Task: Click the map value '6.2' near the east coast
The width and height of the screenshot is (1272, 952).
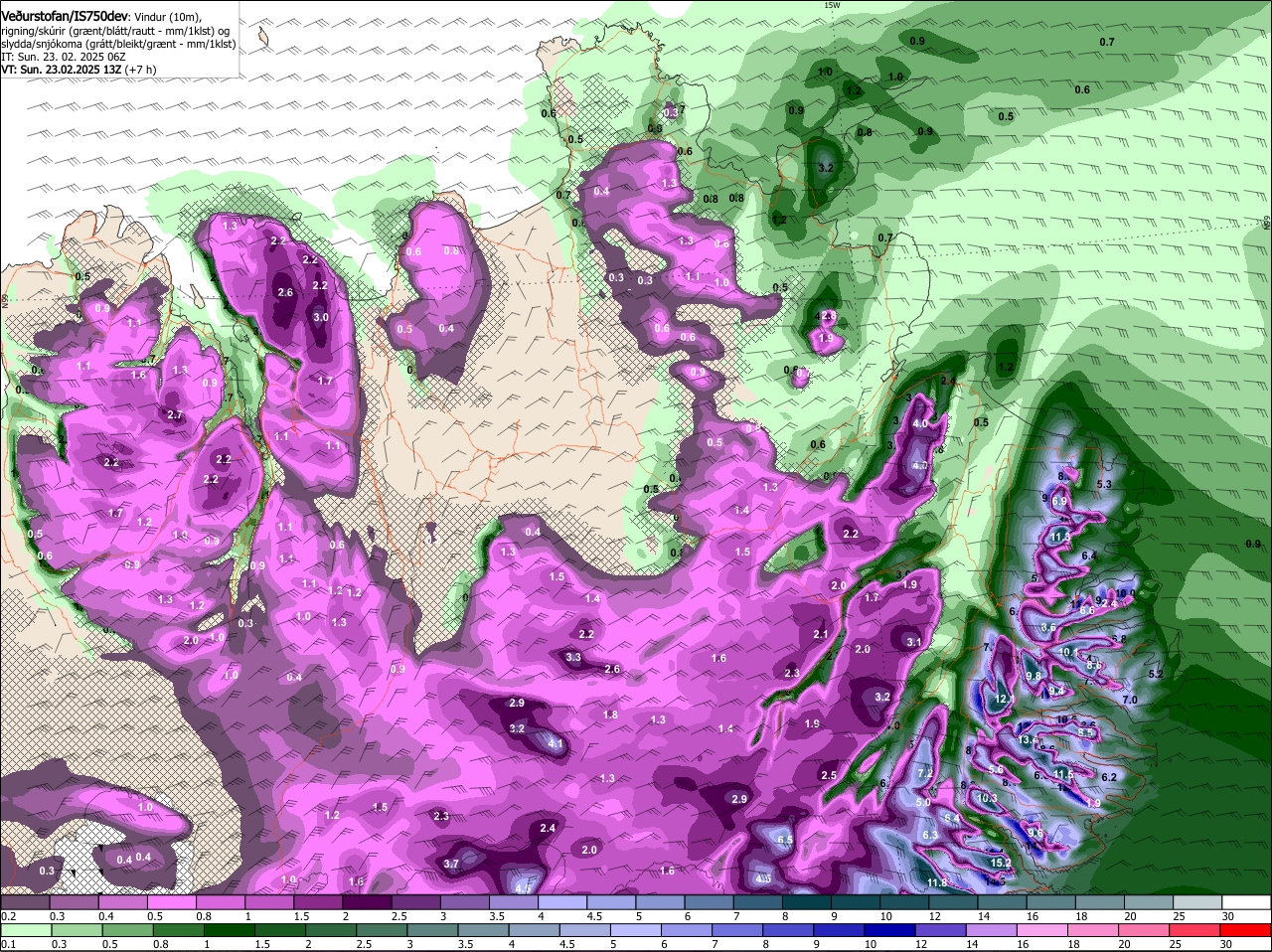Action: tap(1110, 777)
